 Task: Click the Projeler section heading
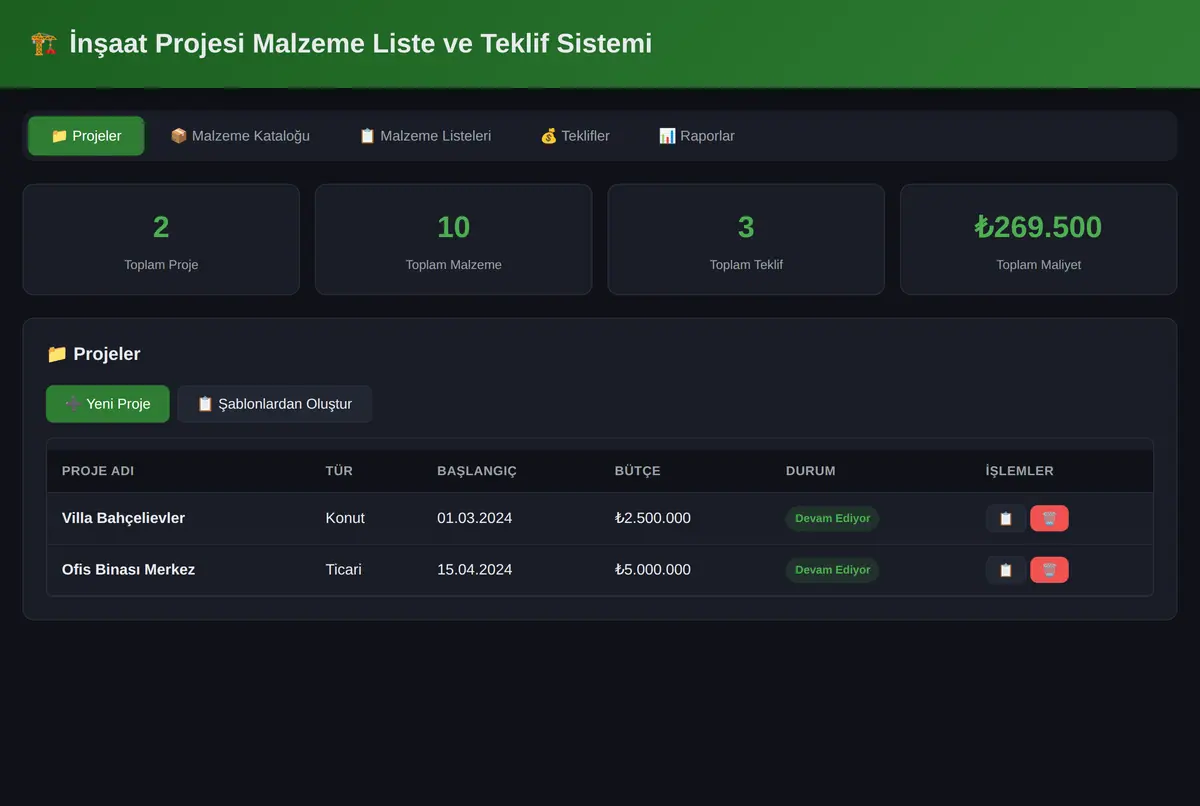pyautogui.click(x=94, y=354)
